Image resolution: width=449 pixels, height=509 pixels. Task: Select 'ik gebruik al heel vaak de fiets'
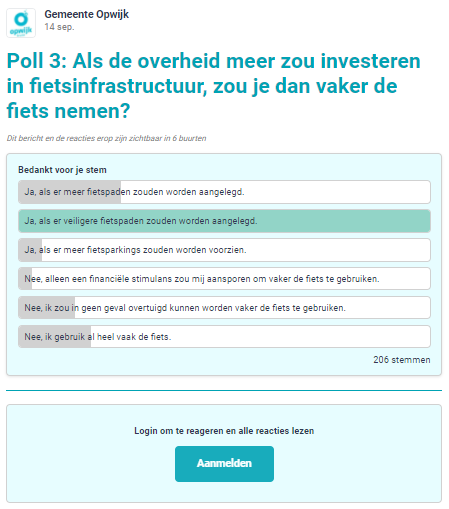224,337
